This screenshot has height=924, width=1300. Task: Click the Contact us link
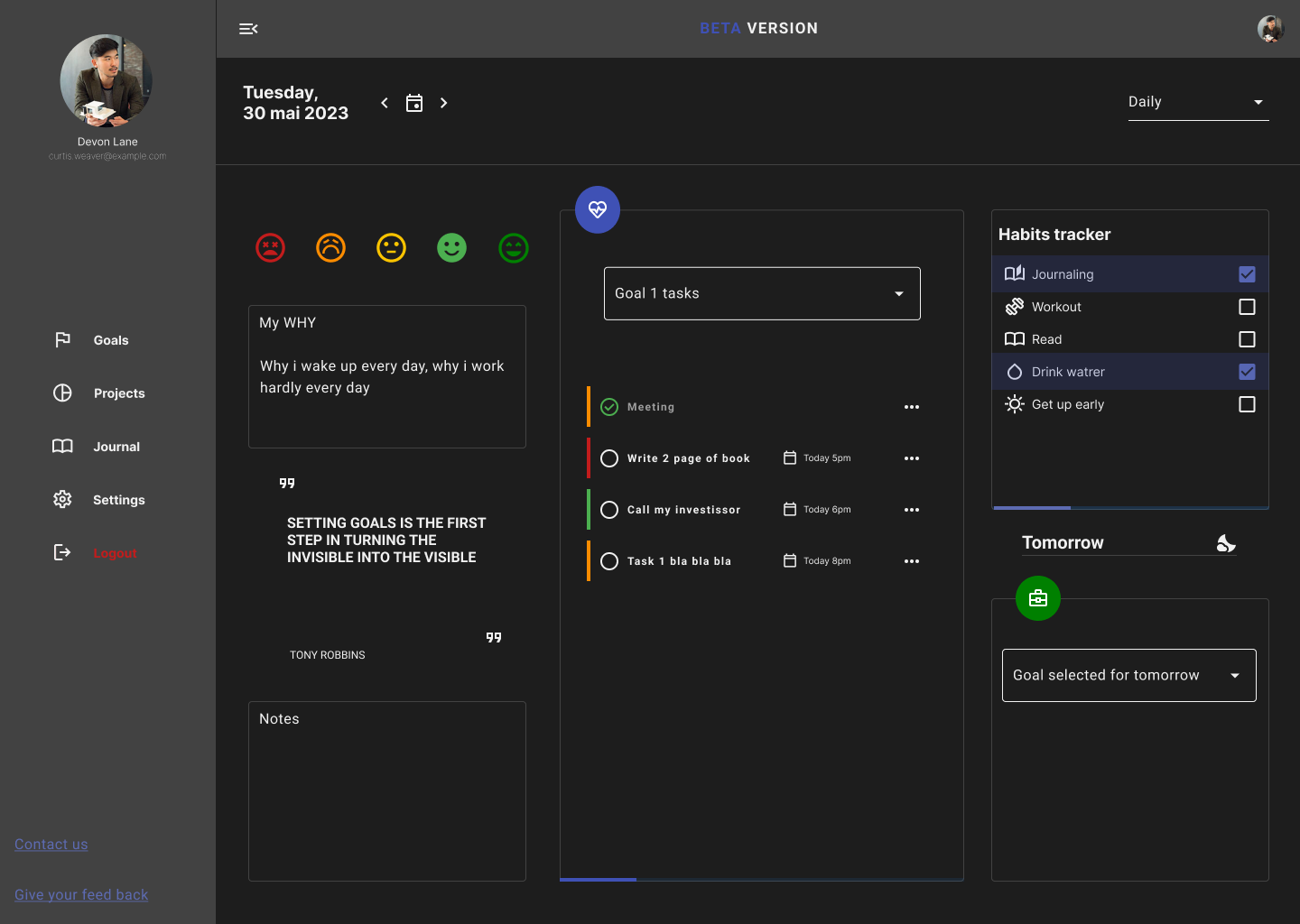click(51, 845)
